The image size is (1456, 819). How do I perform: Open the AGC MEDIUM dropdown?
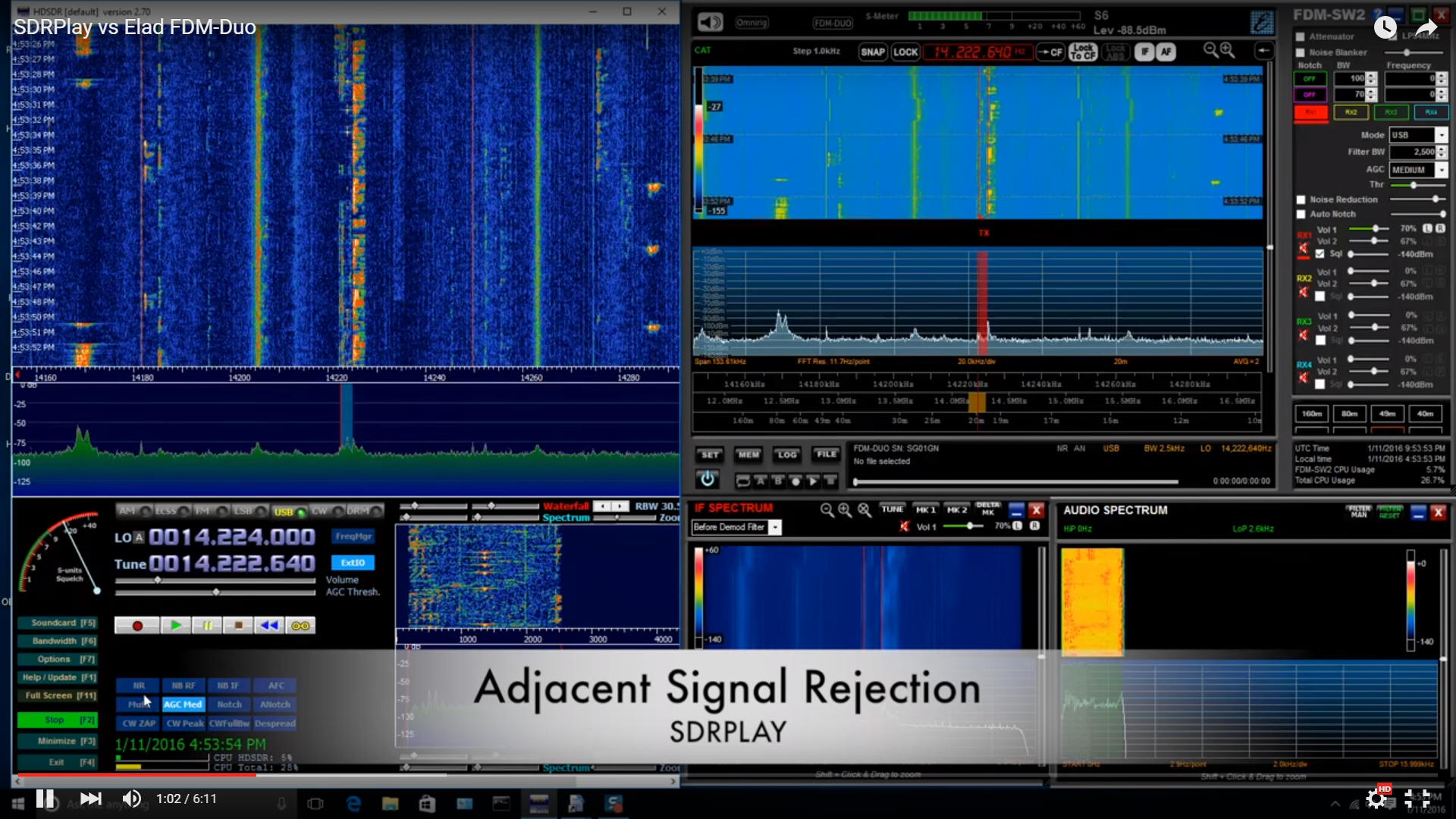(1441, 170)
